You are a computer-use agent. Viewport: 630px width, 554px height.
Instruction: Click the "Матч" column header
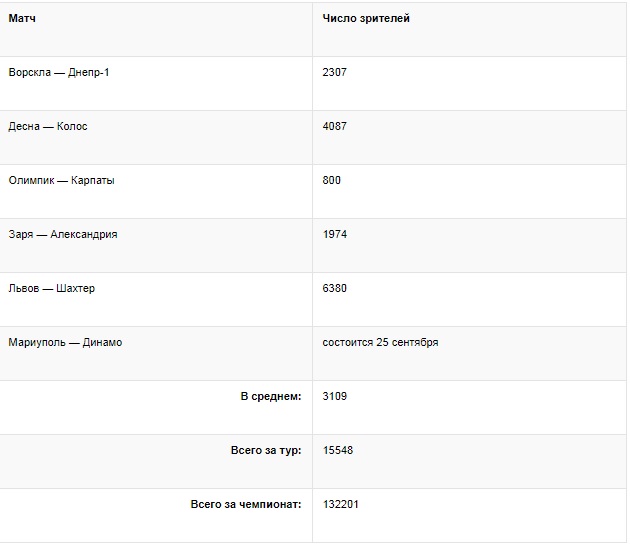(x=21, y=19)
